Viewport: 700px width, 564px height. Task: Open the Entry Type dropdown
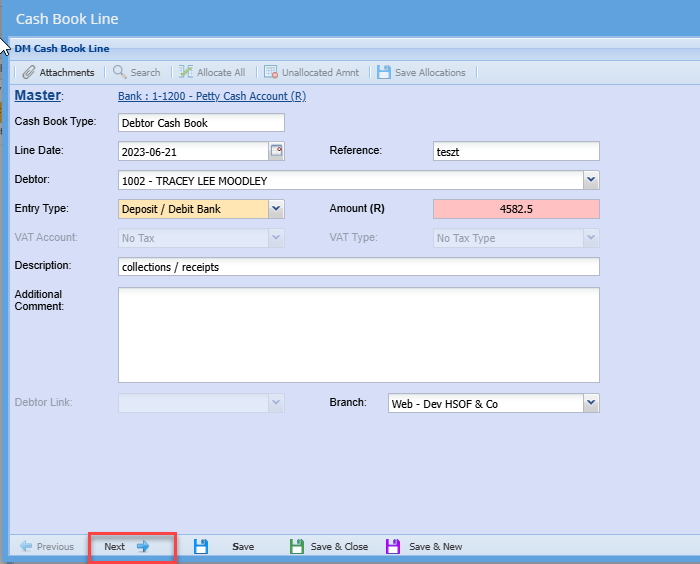point(277,209)
